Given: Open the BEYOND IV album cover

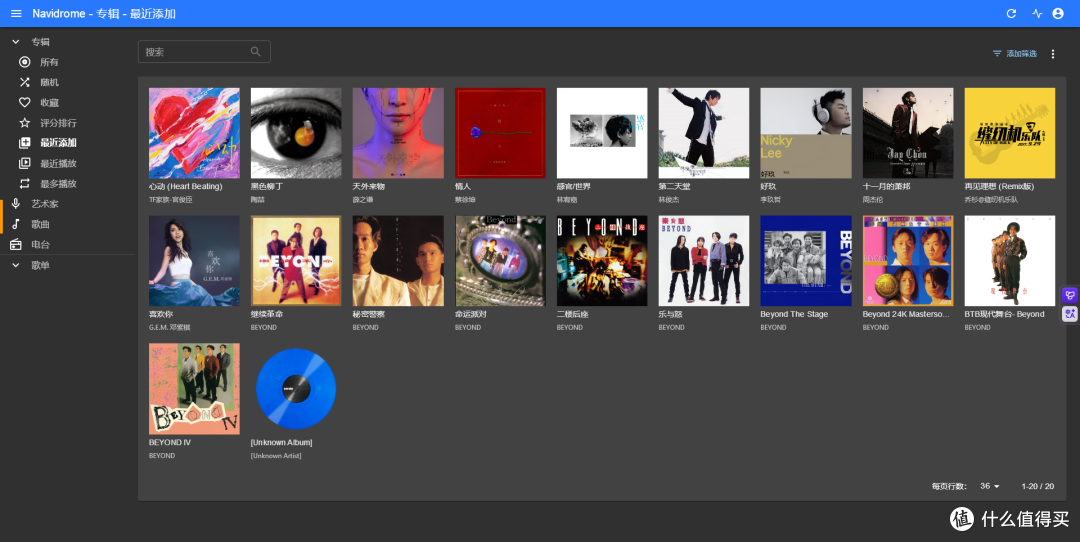Looking at the screenshot, I should coord(194,389).
